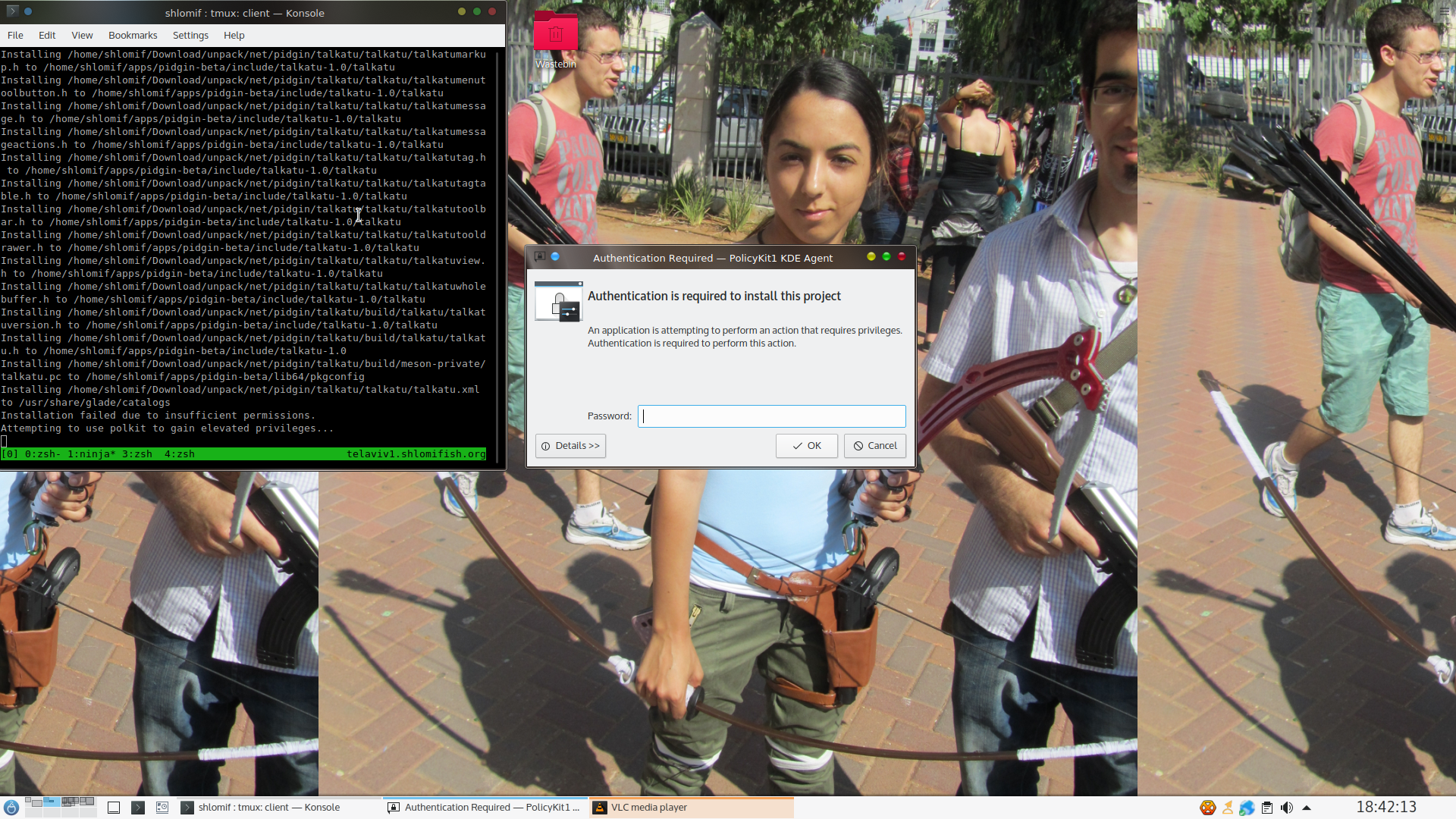Open the Konsole Settings menu
1456x819 pixels.
point(190,36)
